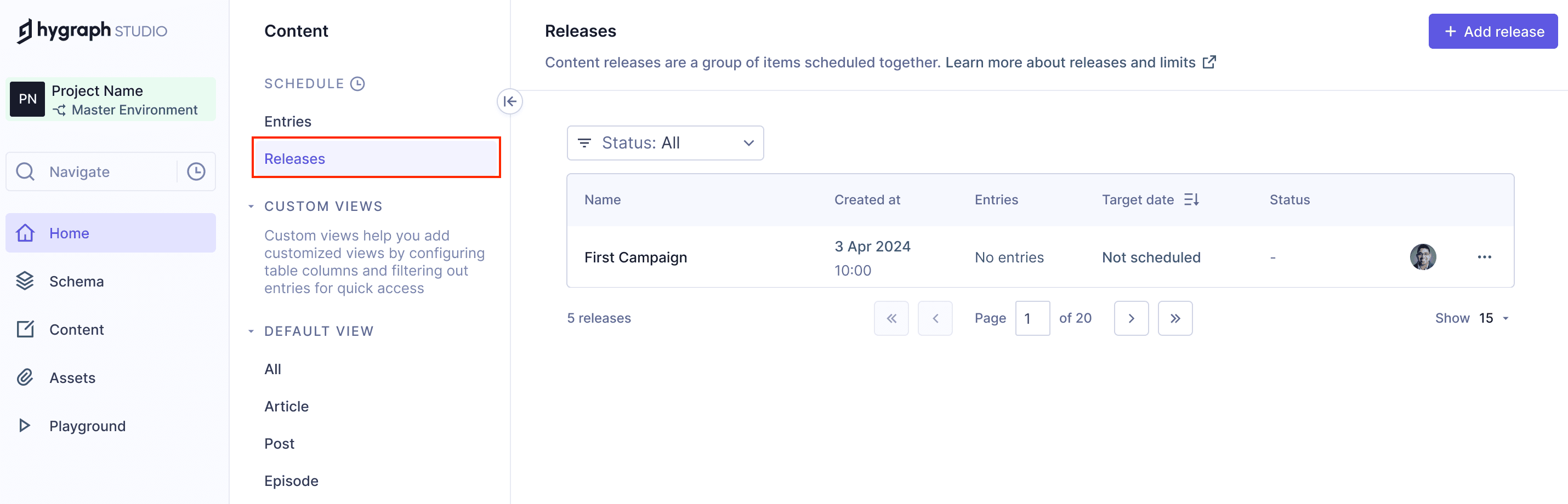The width and height of the screenshot is (1568, 504).
Task: Open Schema in the left sidebar
Action: (x=76, y=282)
